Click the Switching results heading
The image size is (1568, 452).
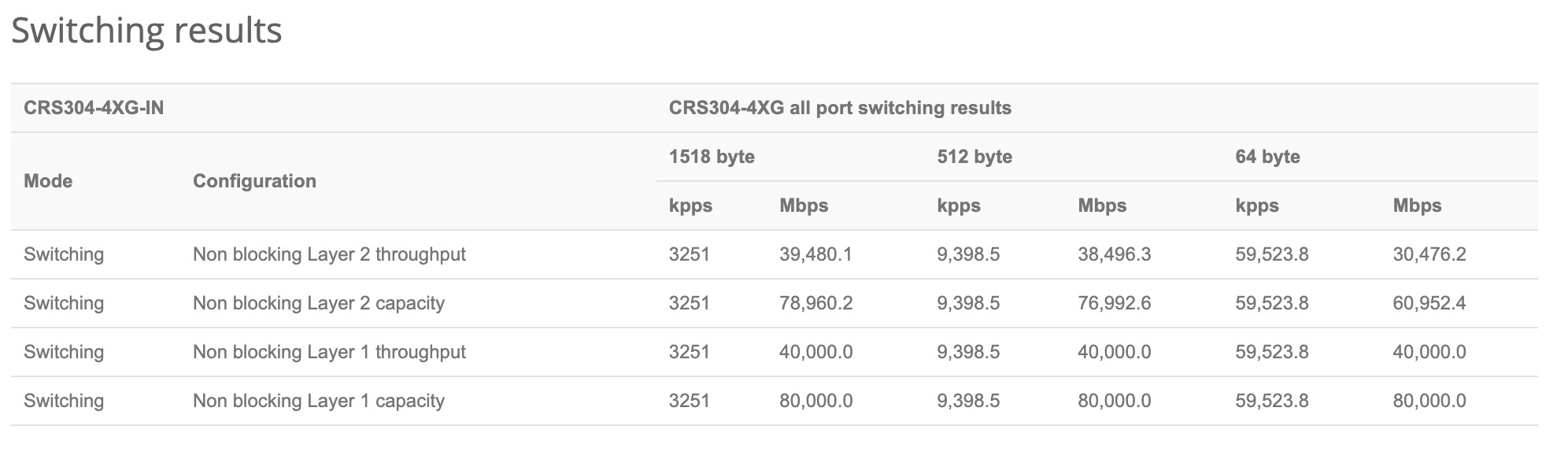[x=146, y=31]
